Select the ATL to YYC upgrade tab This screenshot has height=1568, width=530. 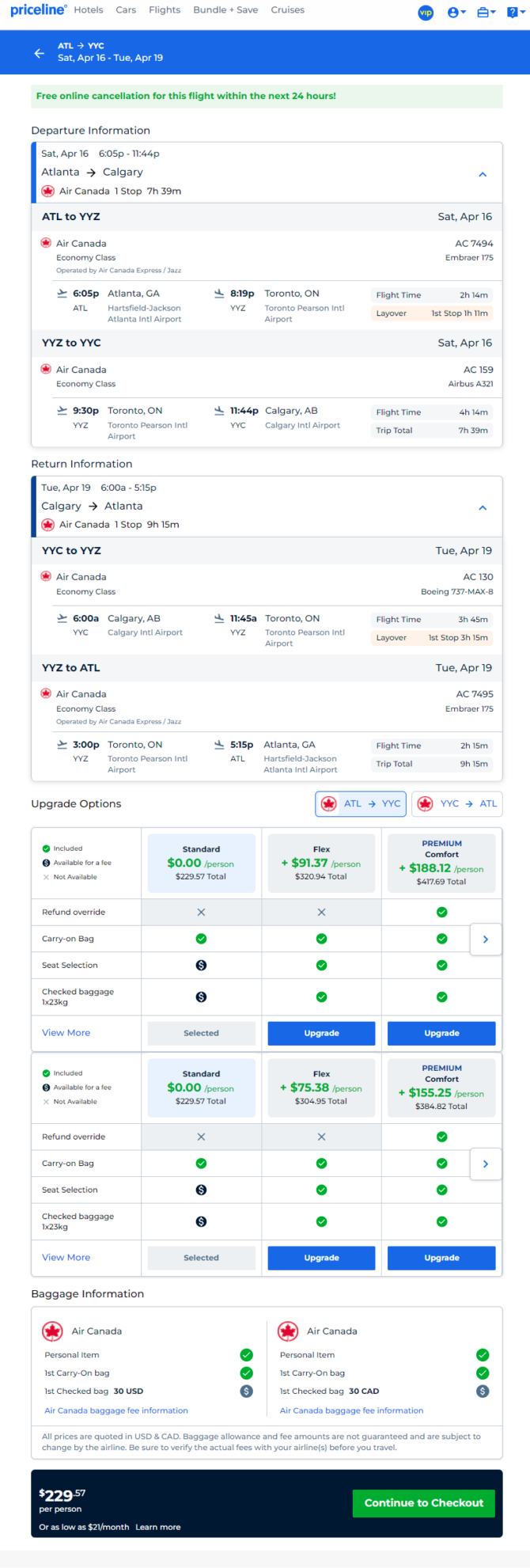click(x=361, y=803)
